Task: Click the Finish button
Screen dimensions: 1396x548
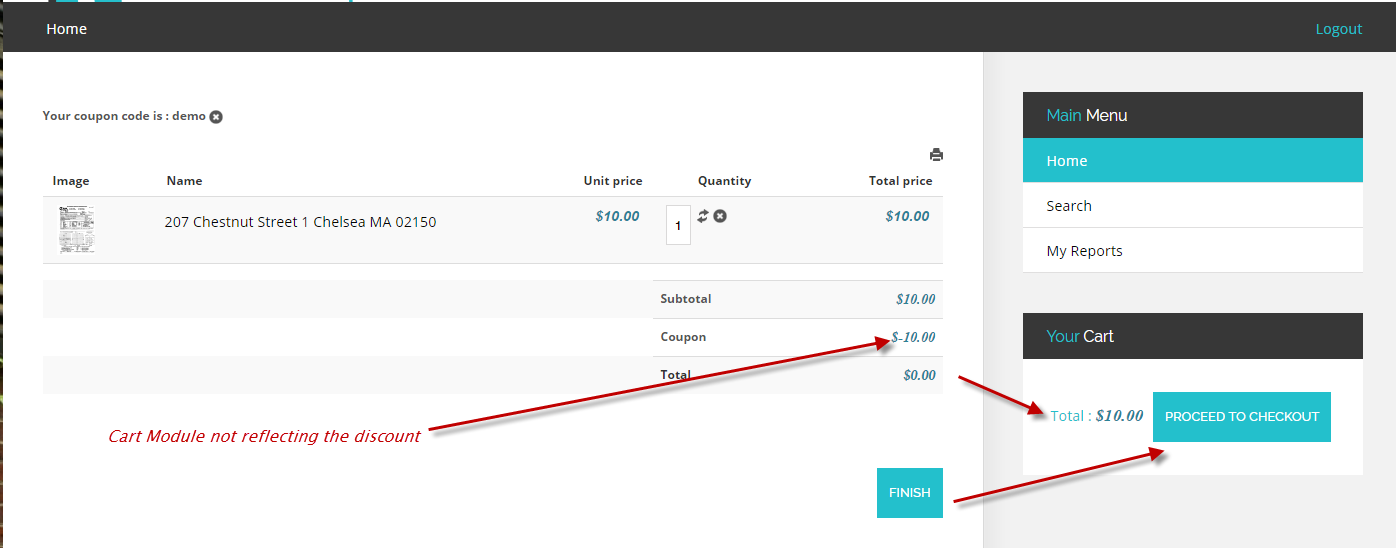Action: pyautogui.click(x=909, y=493)
